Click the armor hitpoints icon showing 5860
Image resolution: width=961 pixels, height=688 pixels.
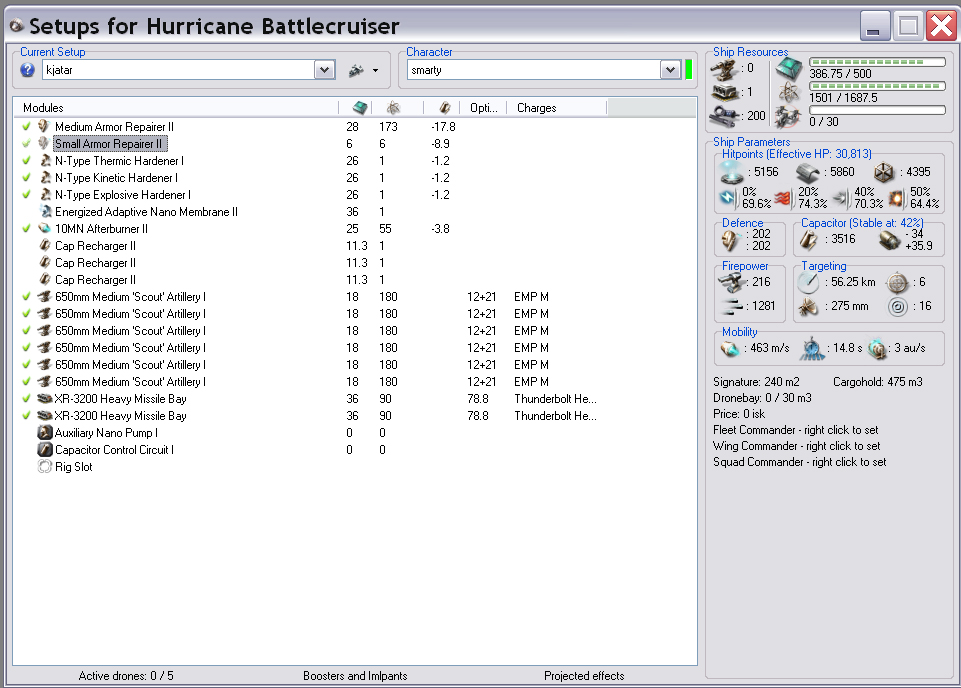coord(809,172)
